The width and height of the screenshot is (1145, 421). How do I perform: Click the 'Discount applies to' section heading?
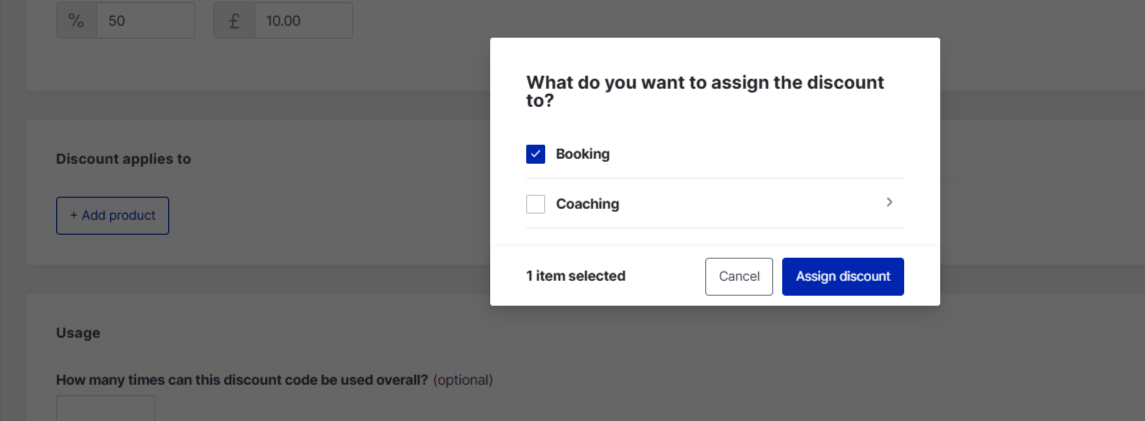123,158
